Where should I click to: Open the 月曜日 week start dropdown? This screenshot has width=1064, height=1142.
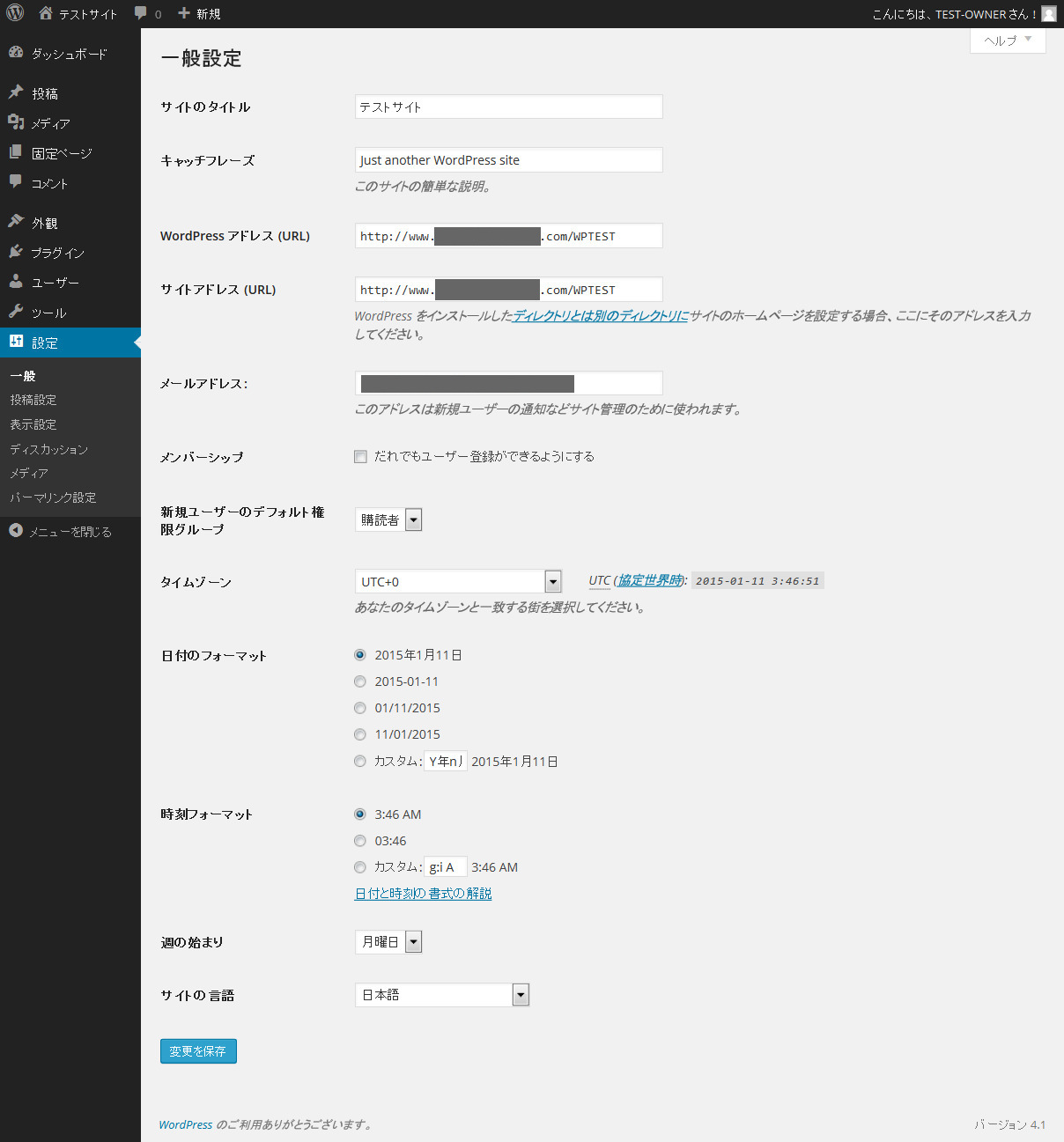[x=388, y=942]
